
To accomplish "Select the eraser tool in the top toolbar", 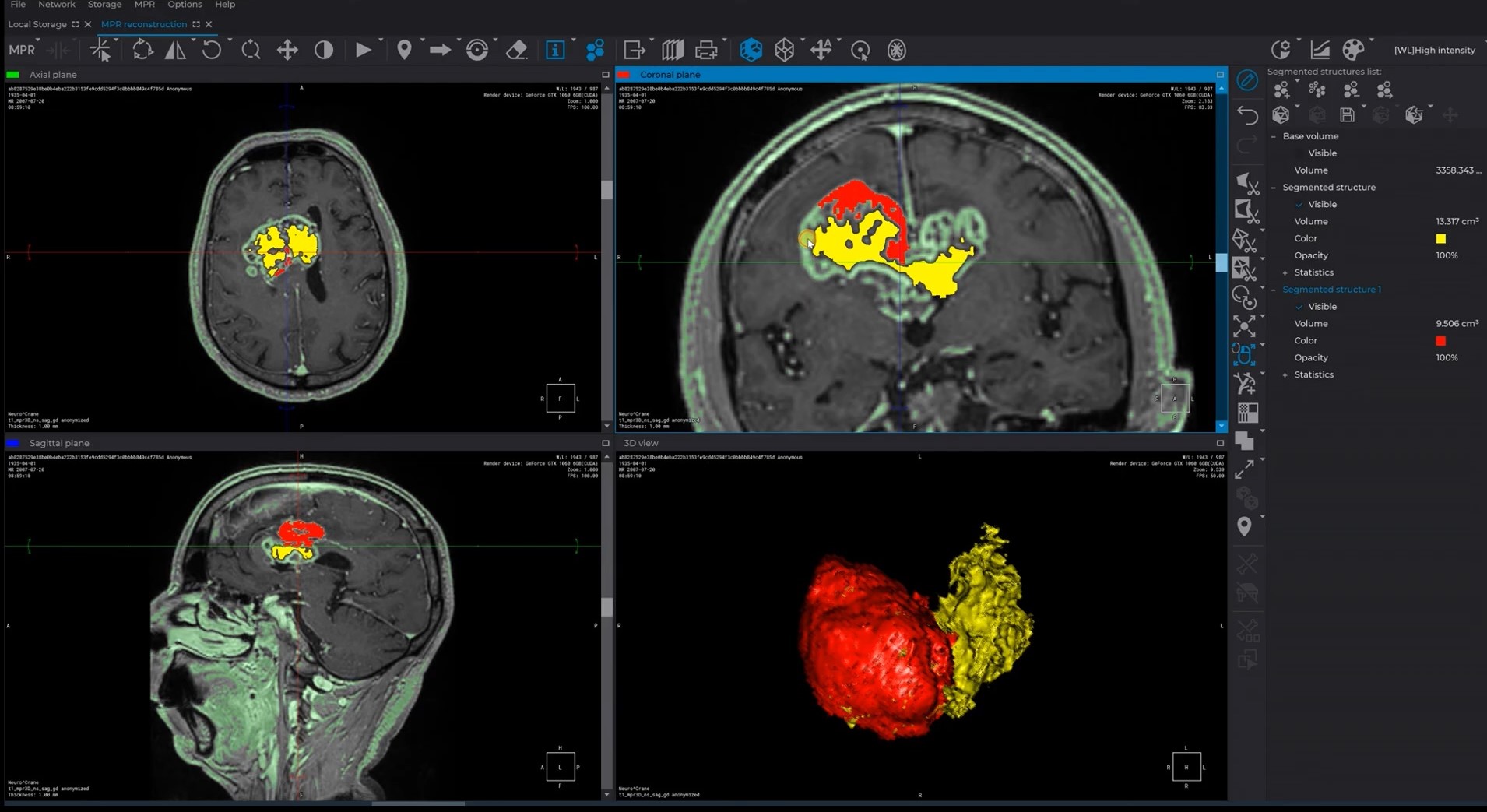I will pyautogui.click(x=517, y=51).
